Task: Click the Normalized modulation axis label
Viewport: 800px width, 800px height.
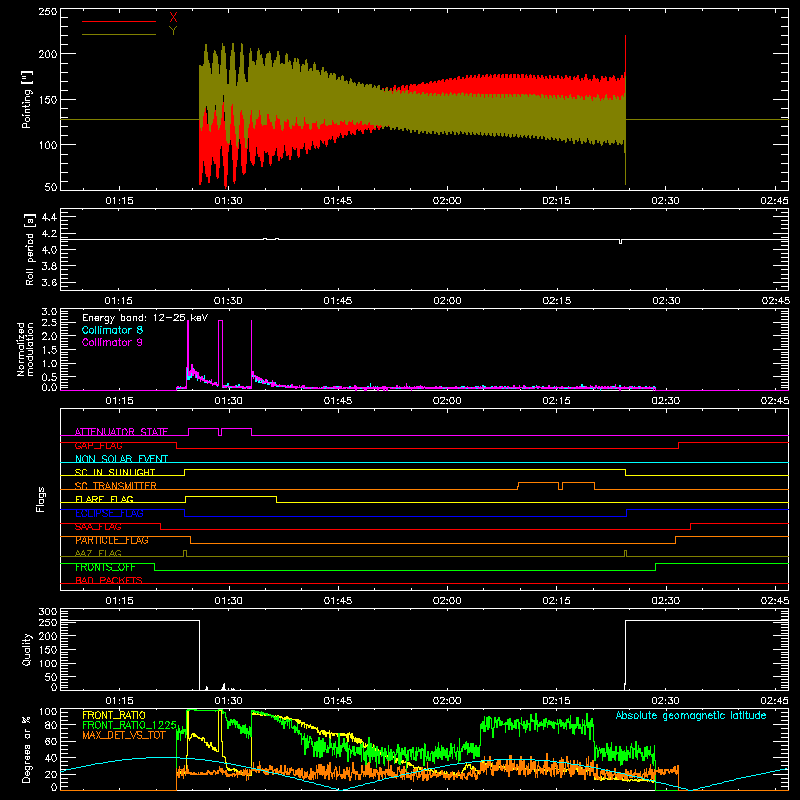Action: coord(26,349)
